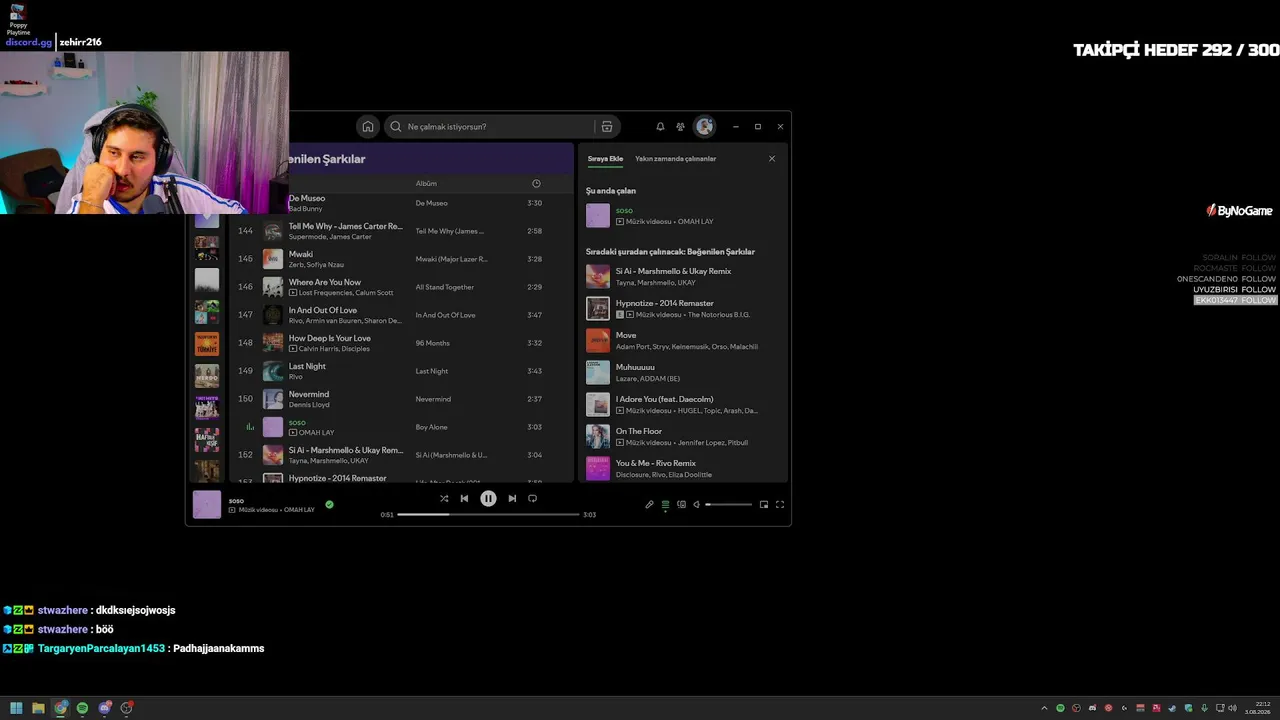Close the queue panel
The image size is (1280, 720).
772,159
